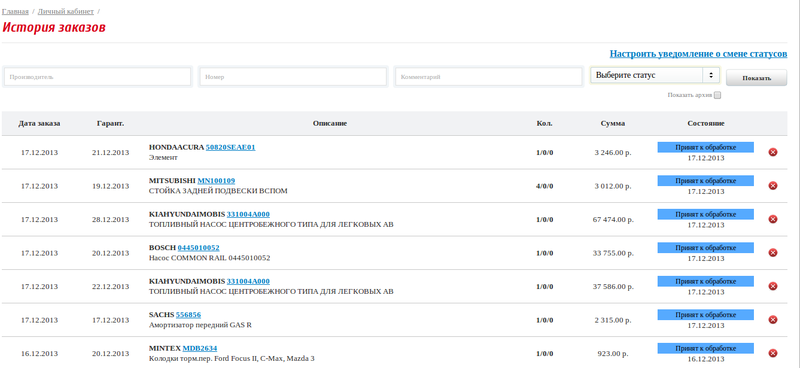Focus the Комментарий input field
The width and height of the screenshot is (800, 368).
(489, 77)
